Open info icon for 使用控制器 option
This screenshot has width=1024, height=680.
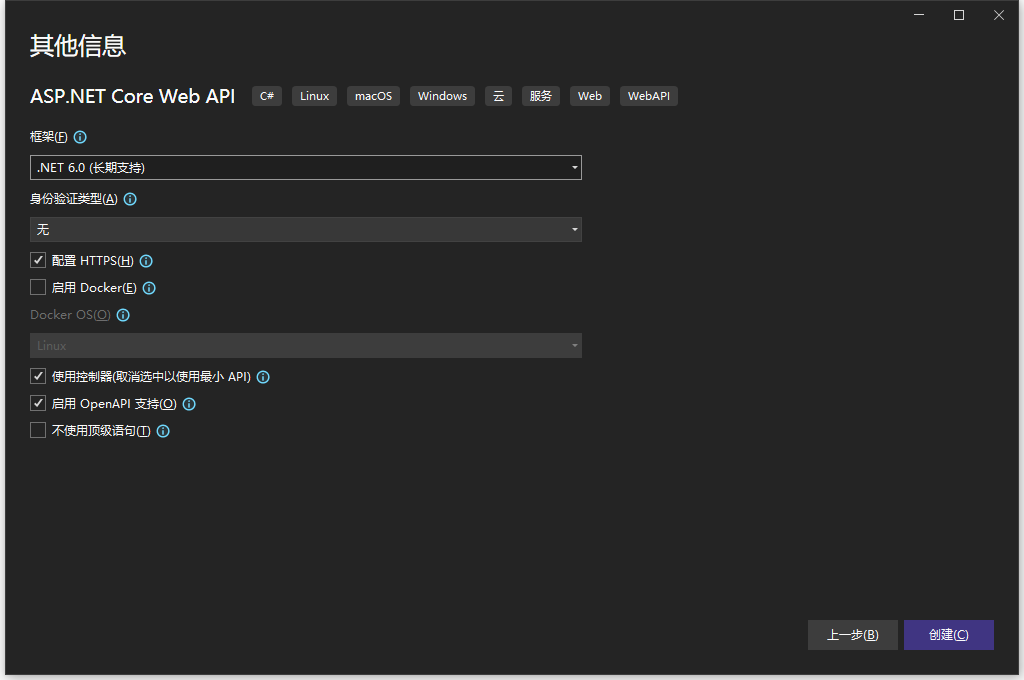click(263, 377)
